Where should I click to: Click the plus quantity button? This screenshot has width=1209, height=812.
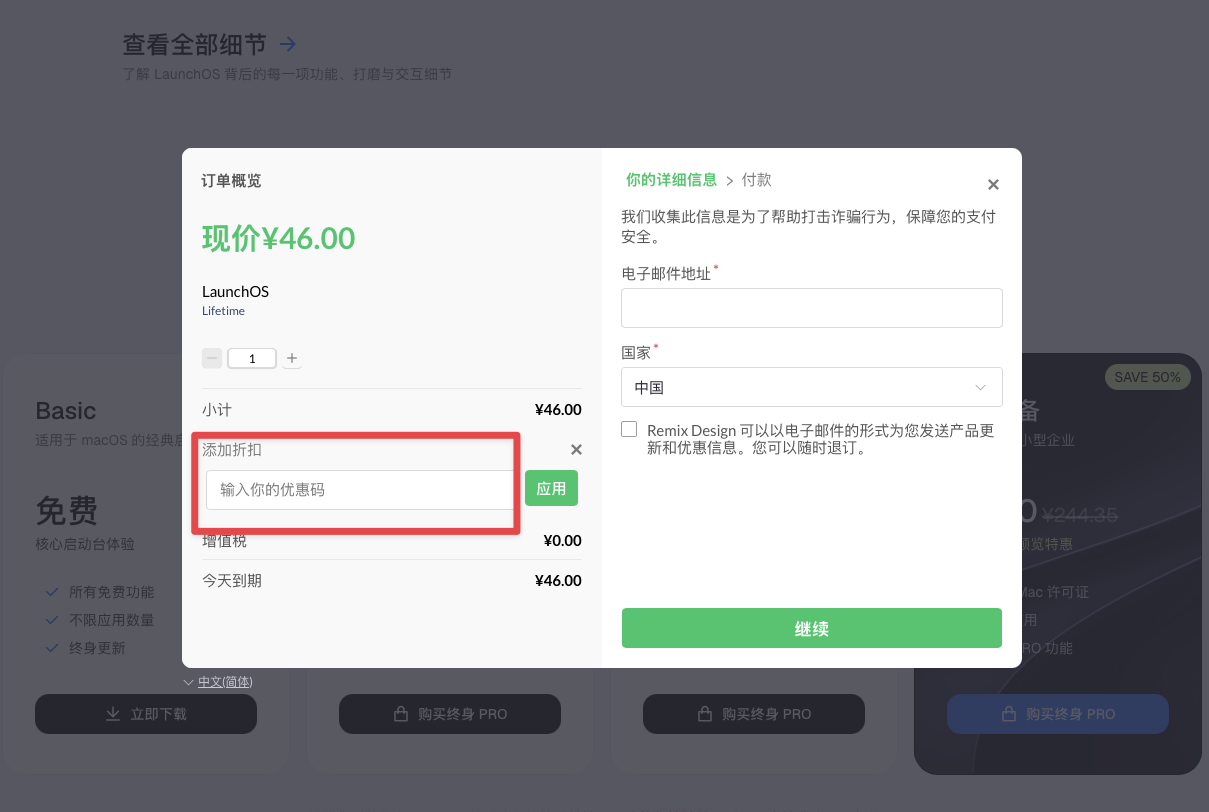292,358
